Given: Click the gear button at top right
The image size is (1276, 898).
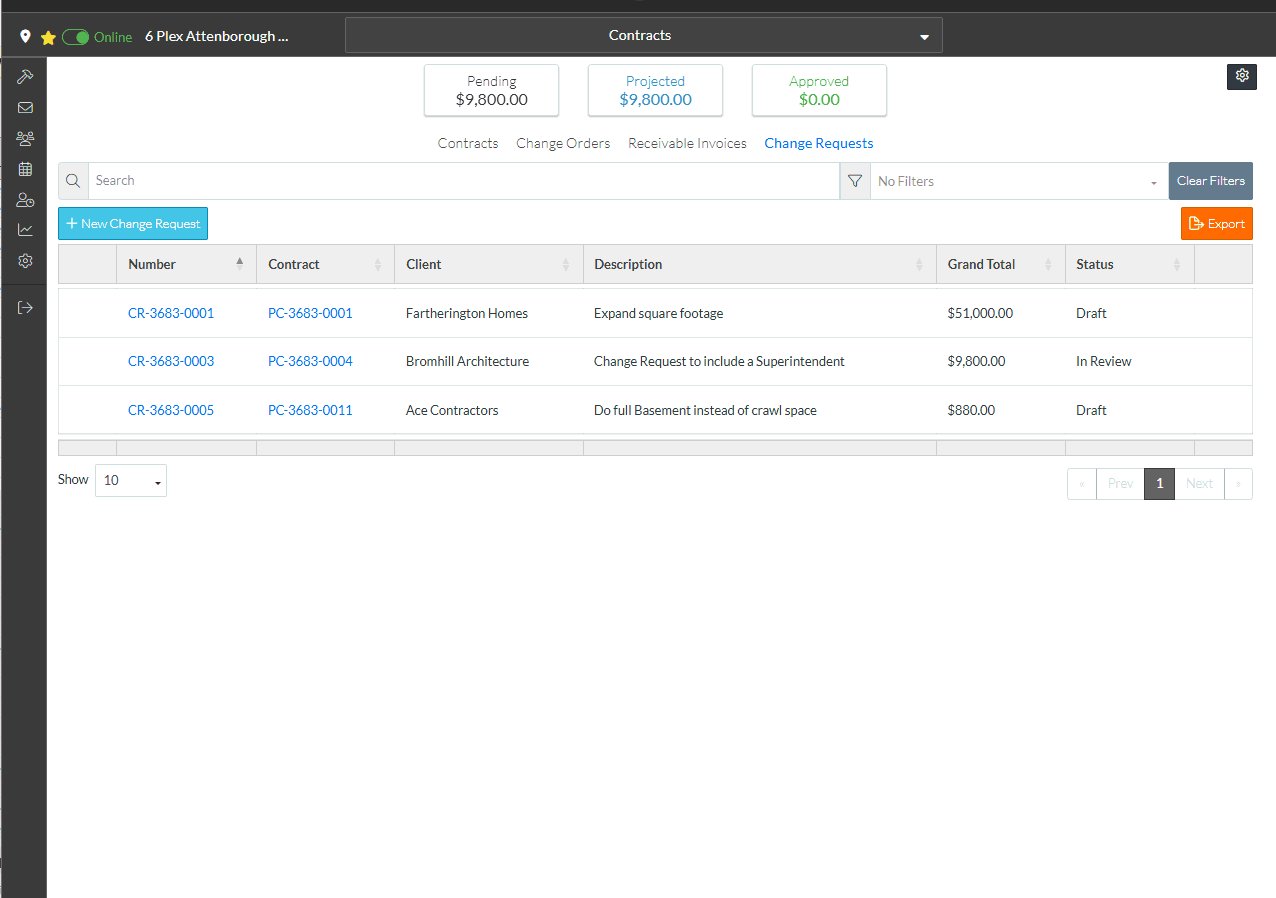Looking at the screenshot, I should (1241, 76).
